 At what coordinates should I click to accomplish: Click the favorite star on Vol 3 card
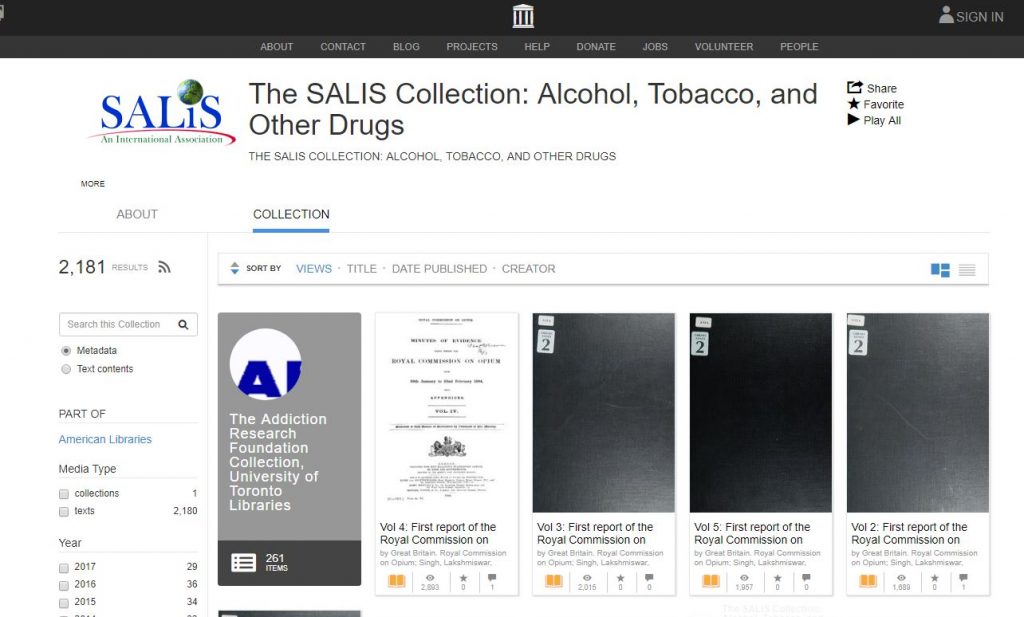point(620,578)
